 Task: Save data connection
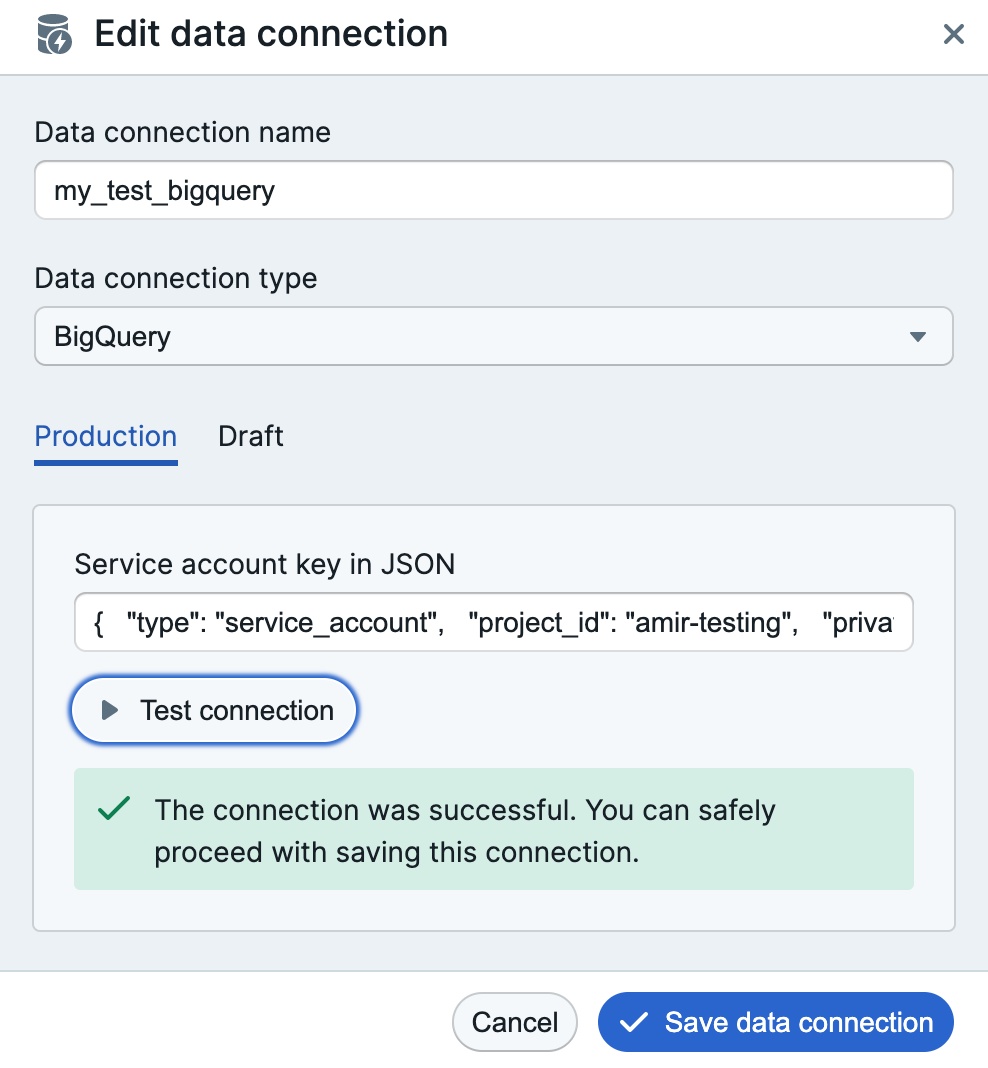[x=776, y=1022]
